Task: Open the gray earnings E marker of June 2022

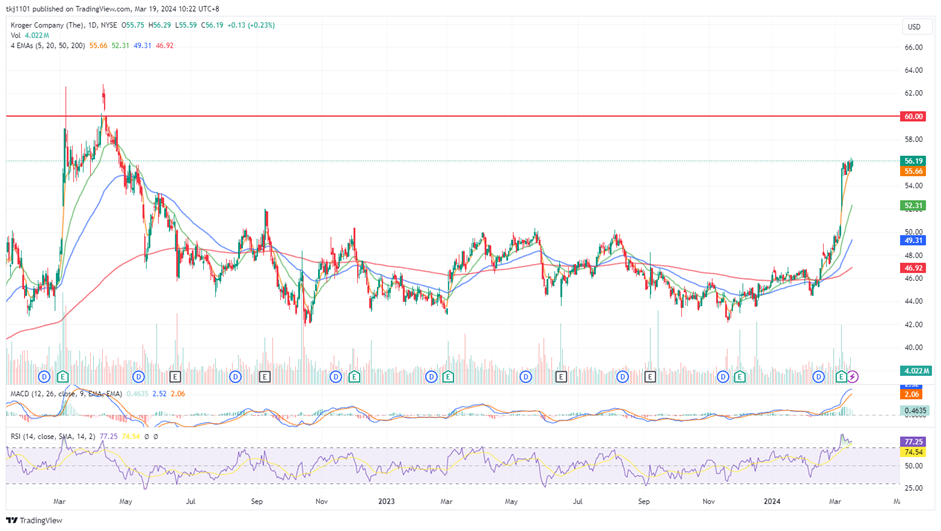Action: click(175, 377)
